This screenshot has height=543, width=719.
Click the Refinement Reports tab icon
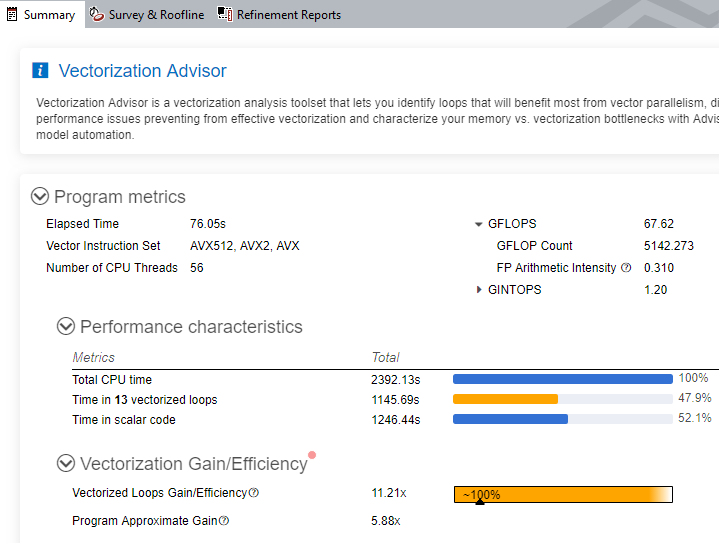pyautogui.click(x=225, y=14)
